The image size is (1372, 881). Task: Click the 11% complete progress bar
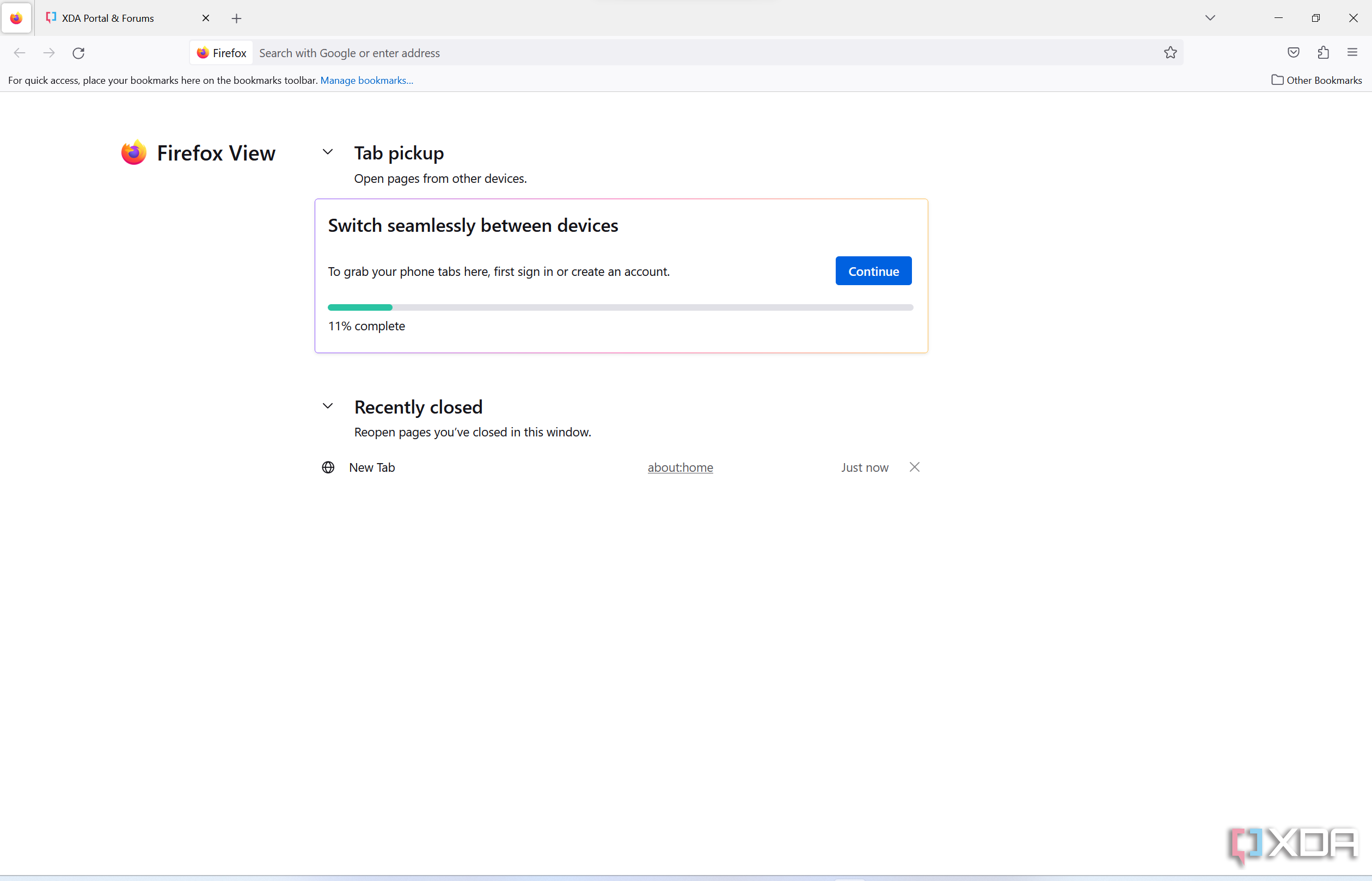pos(621,308)
